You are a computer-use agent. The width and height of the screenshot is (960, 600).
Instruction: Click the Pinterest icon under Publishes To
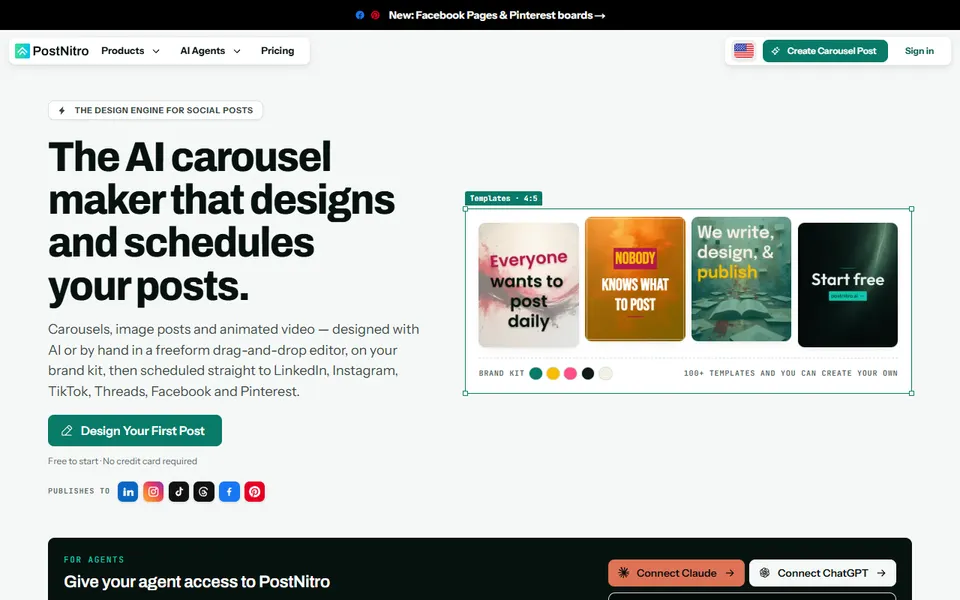tap(255, 492)
